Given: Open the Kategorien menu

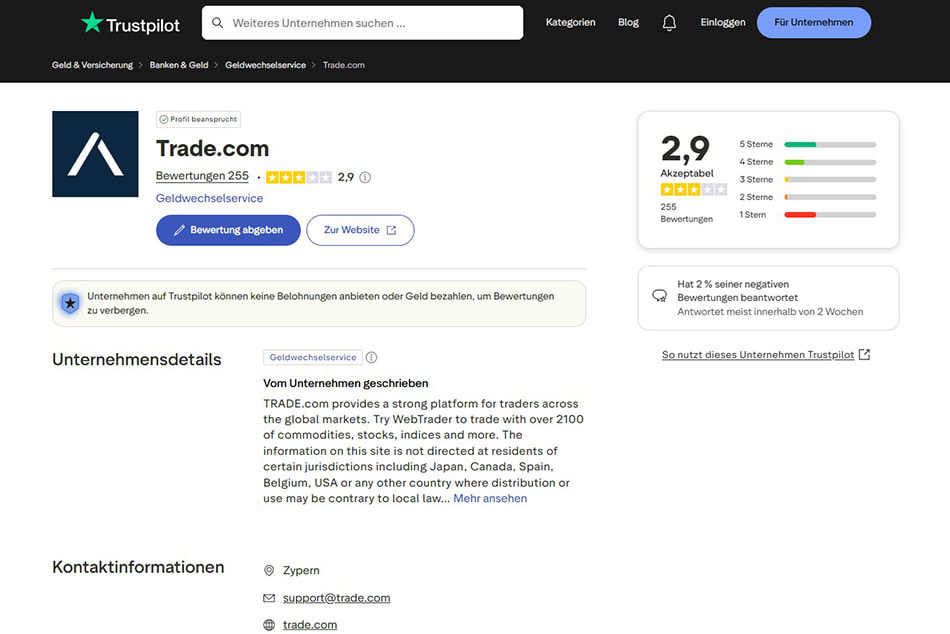Looking at the screenshot, I should click(x=570, y=22).
